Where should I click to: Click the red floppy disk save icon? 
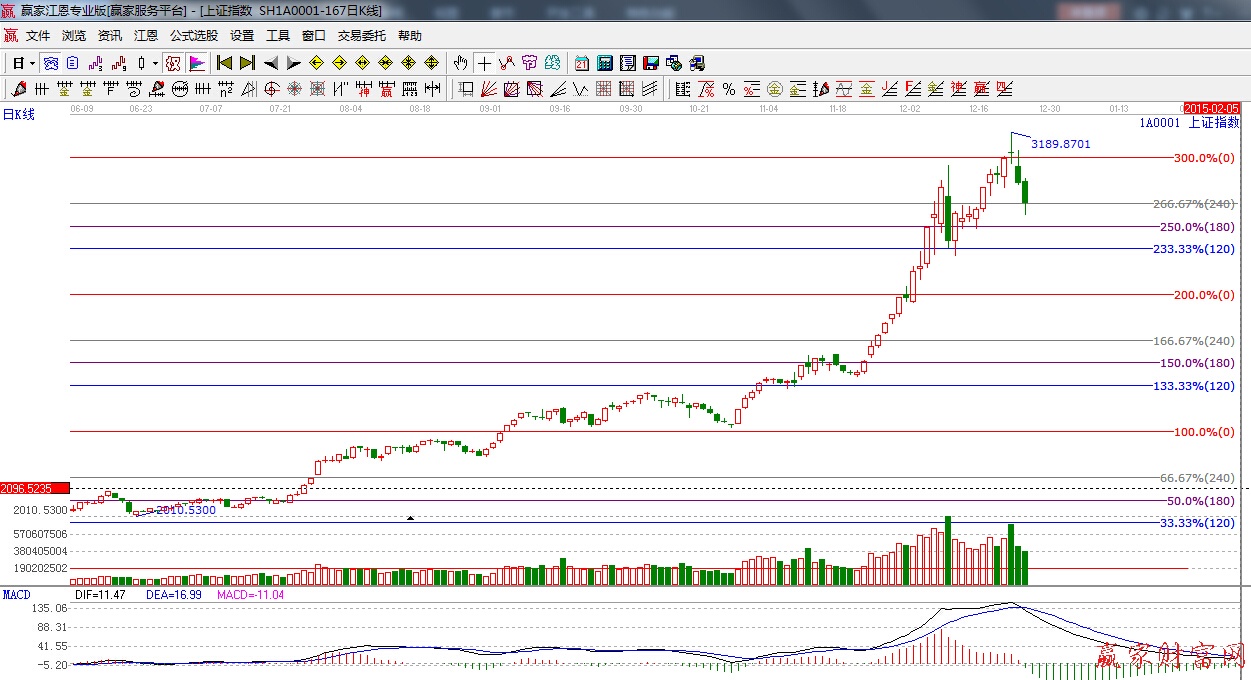651,63
